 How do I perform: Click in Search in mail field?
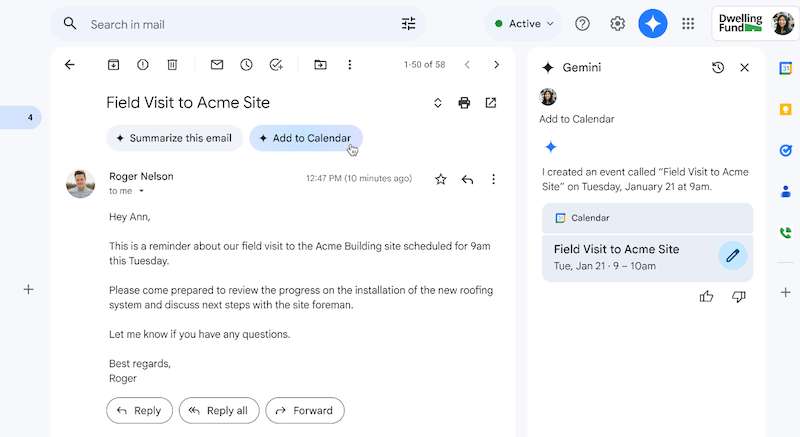click(x=240, y=24)
